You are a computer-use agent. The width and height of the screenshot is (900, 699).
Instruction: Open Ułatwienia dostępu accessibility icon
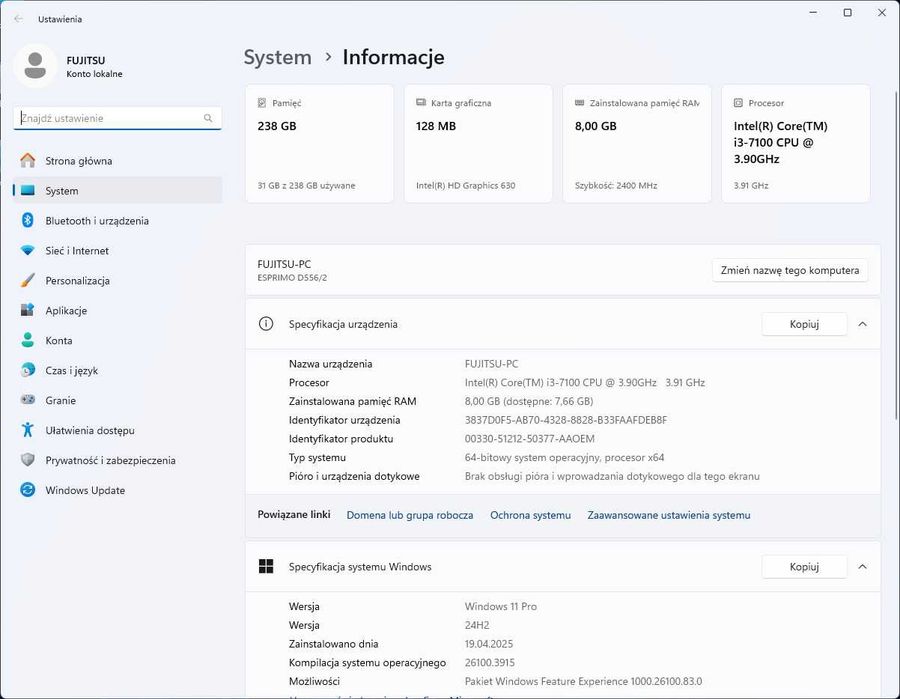click(x=28, y=431)
